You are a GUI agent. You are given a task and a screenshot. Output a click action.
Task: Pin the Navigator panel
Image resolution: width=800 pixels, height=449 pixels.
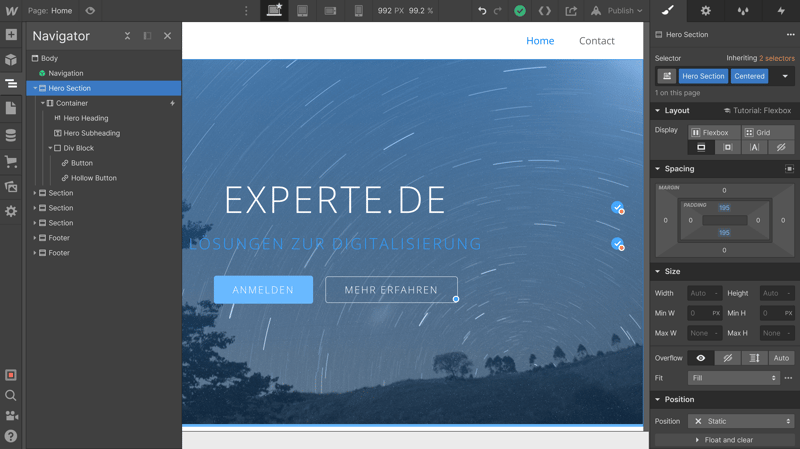147,36
